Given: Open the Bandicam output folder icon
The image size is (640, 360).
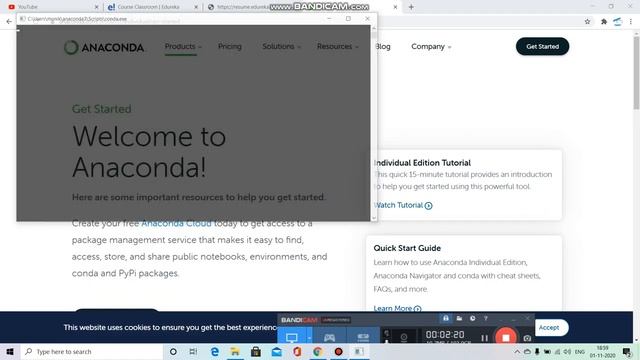Looking at the screenshot, I should (459, 318).
